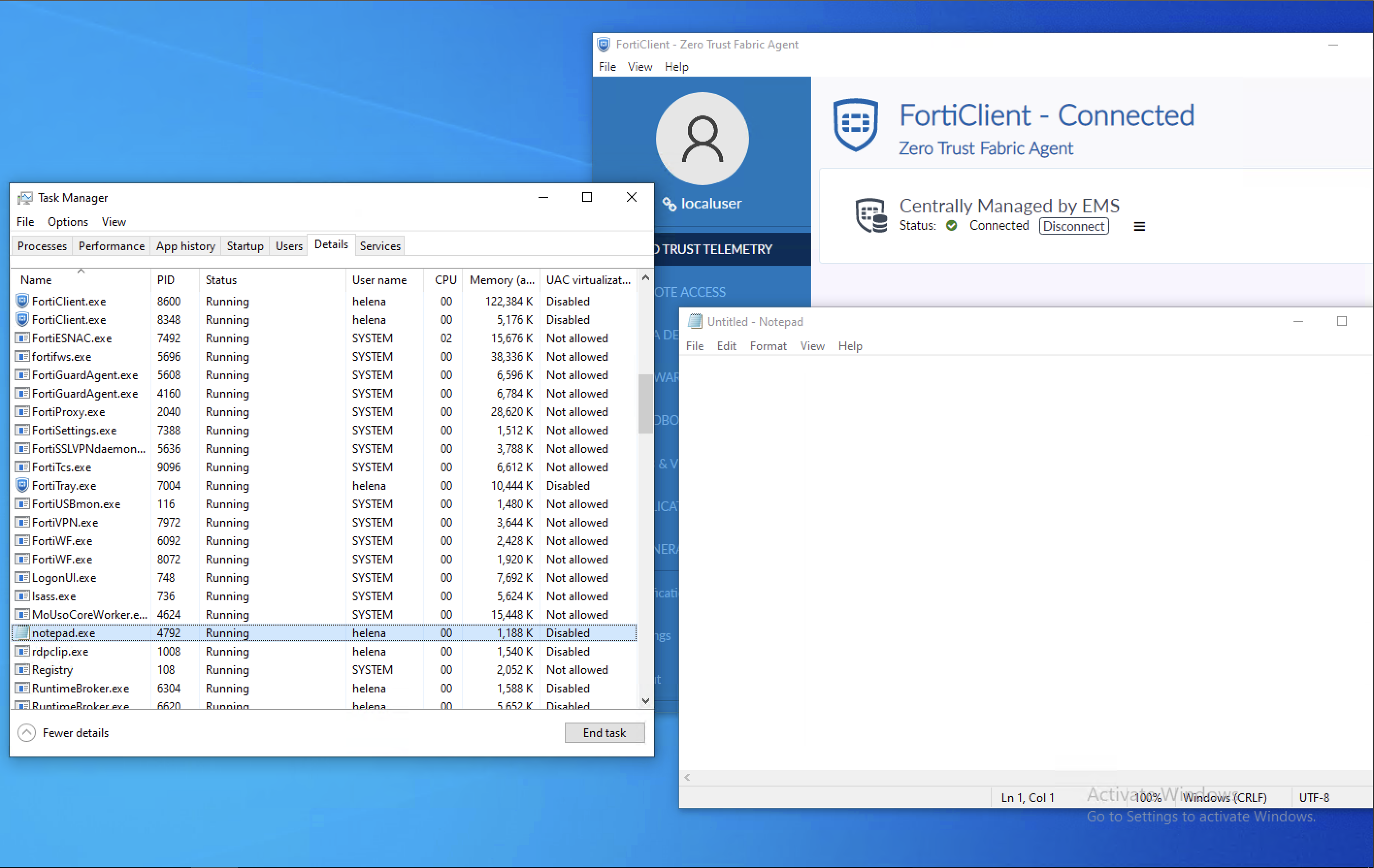
Task: Click the End task button
Action: pyautogui.click(x=604, y=732)
